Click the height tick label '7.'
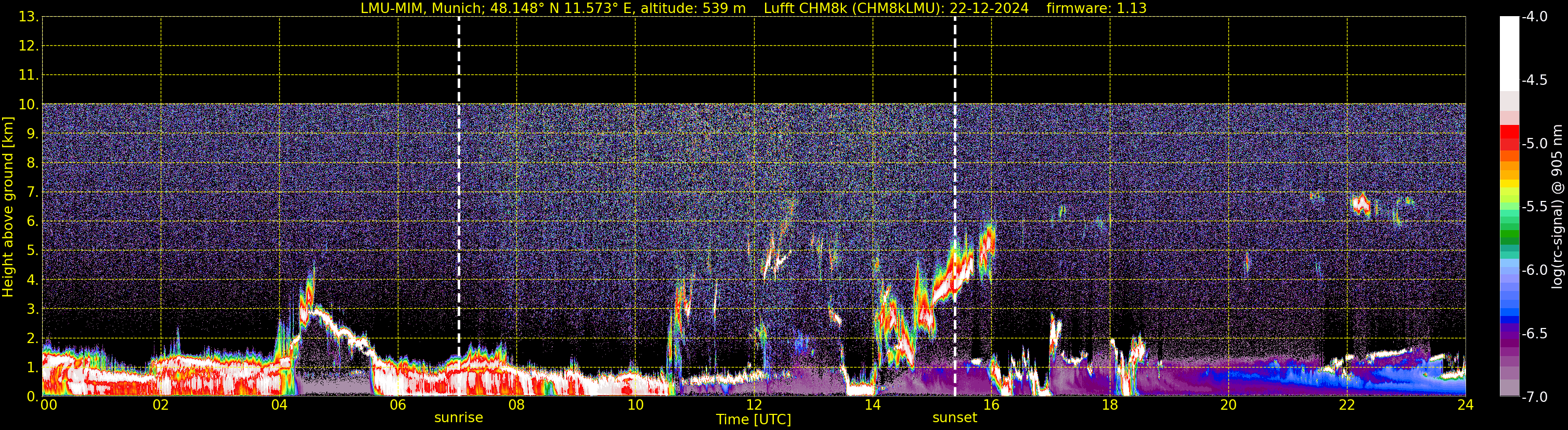 (32, 193)
